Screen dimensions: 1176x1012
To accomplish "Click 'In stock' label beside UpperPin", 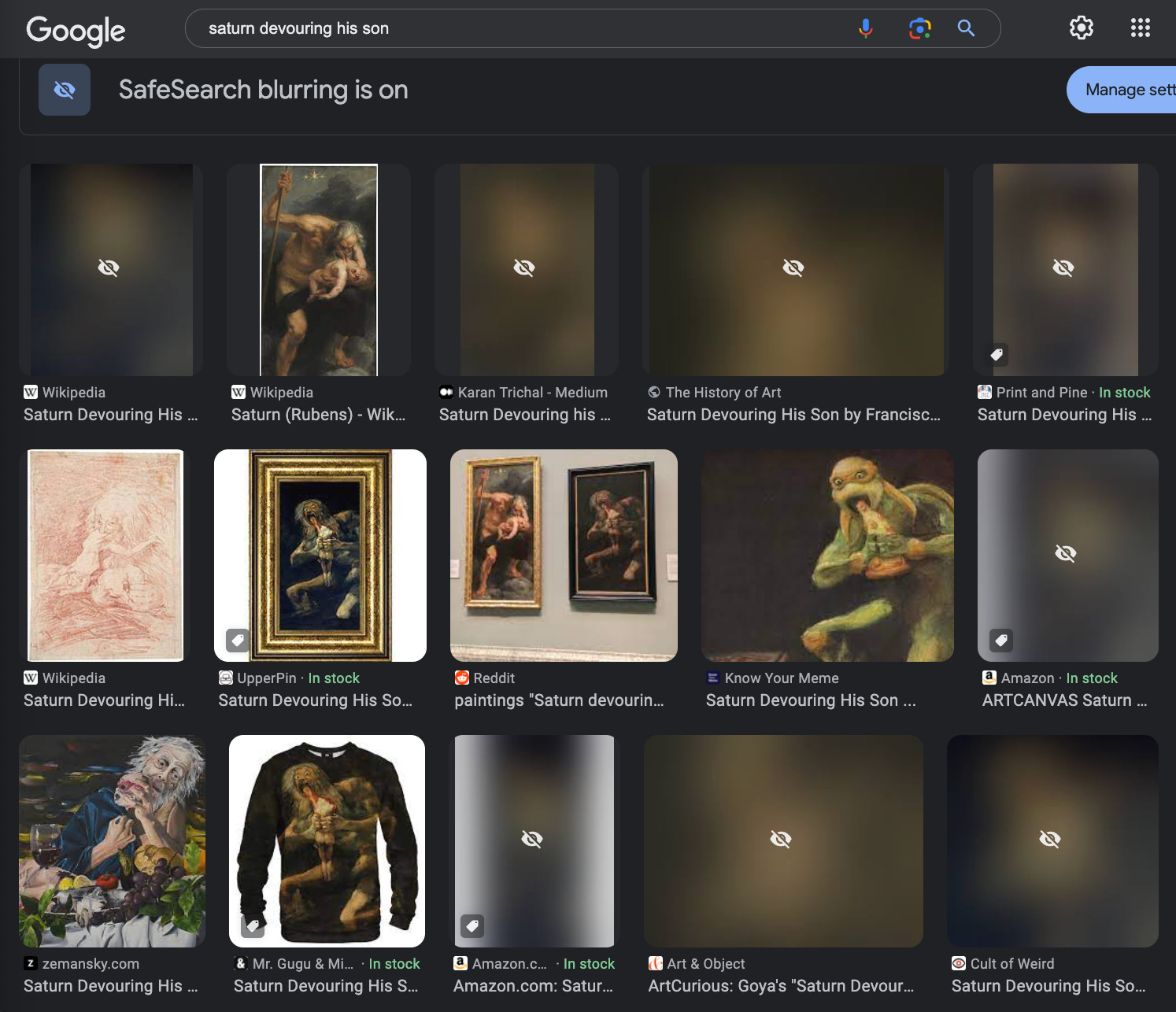I will (x=334, y=678).
